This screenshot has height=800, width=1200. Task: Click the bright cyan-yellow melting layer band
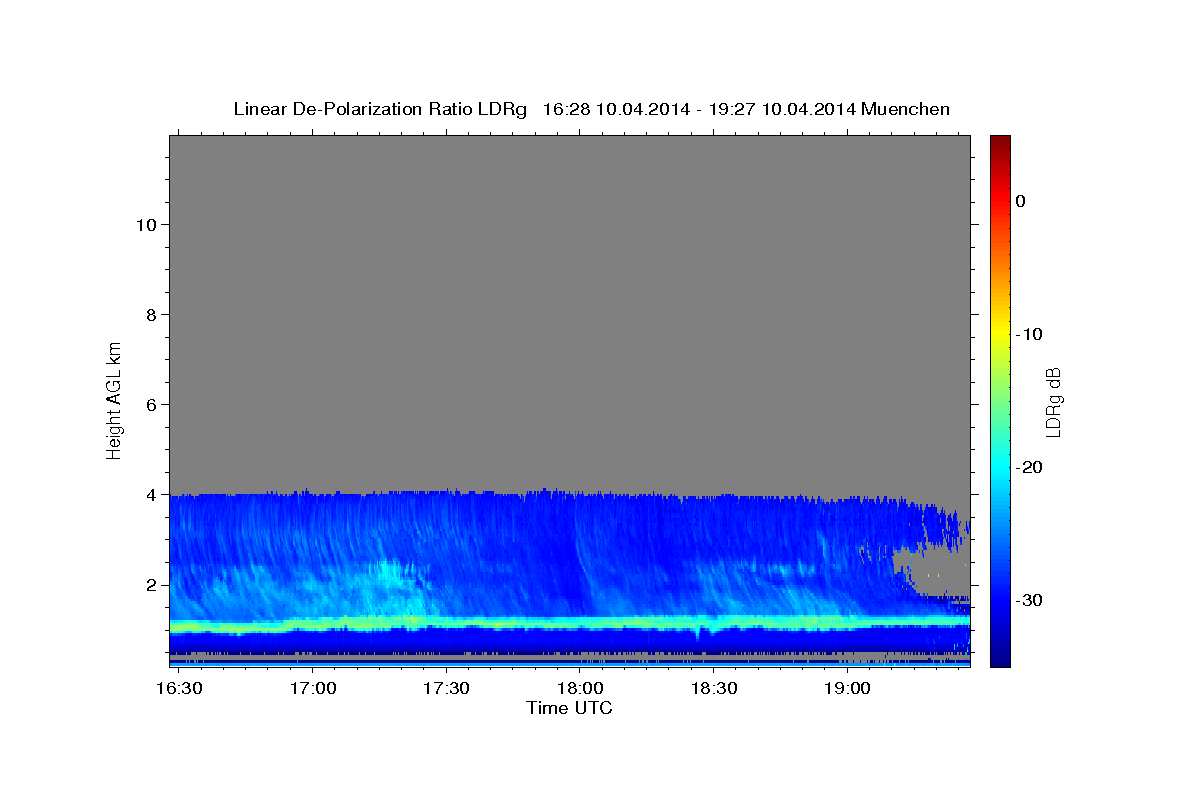click(569, 624)
